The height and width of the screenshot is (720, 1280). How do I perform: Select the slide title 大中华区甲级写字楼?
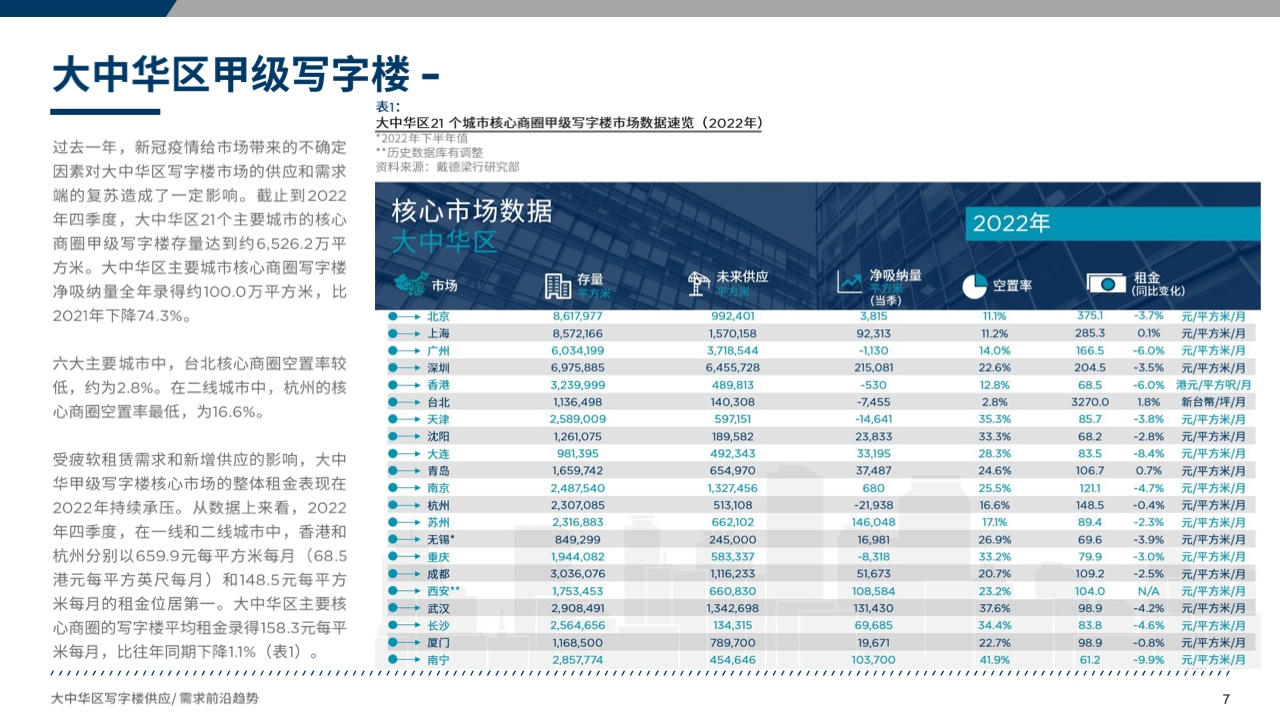[x=231, y=74]
